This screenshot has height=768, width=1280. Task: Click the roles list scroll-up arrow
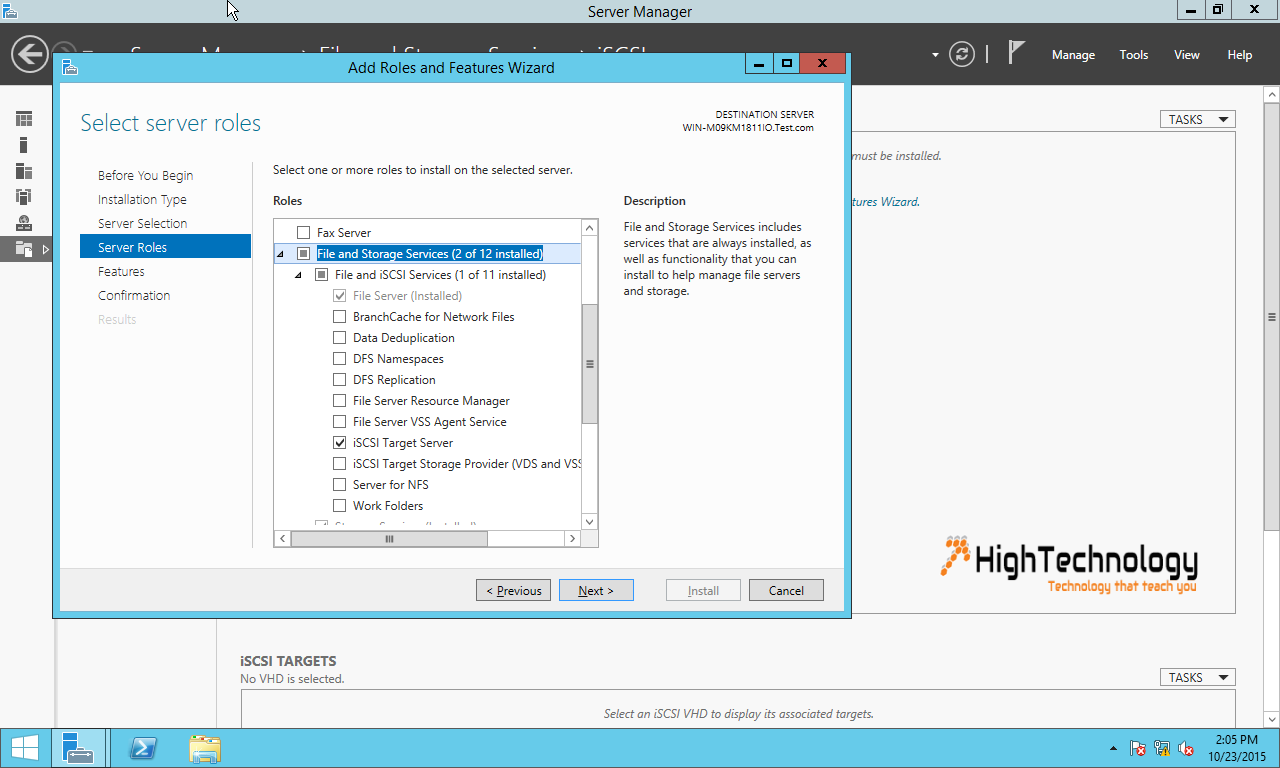pyautogui.click(x=589, y=228)
